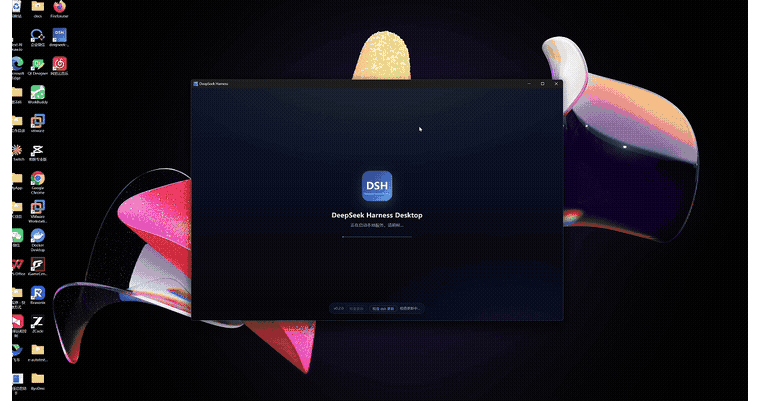Viewport: 760px width, 401px height.
Task: Launch iGameCenter from the desktop
Action: (x=38, y=267)
